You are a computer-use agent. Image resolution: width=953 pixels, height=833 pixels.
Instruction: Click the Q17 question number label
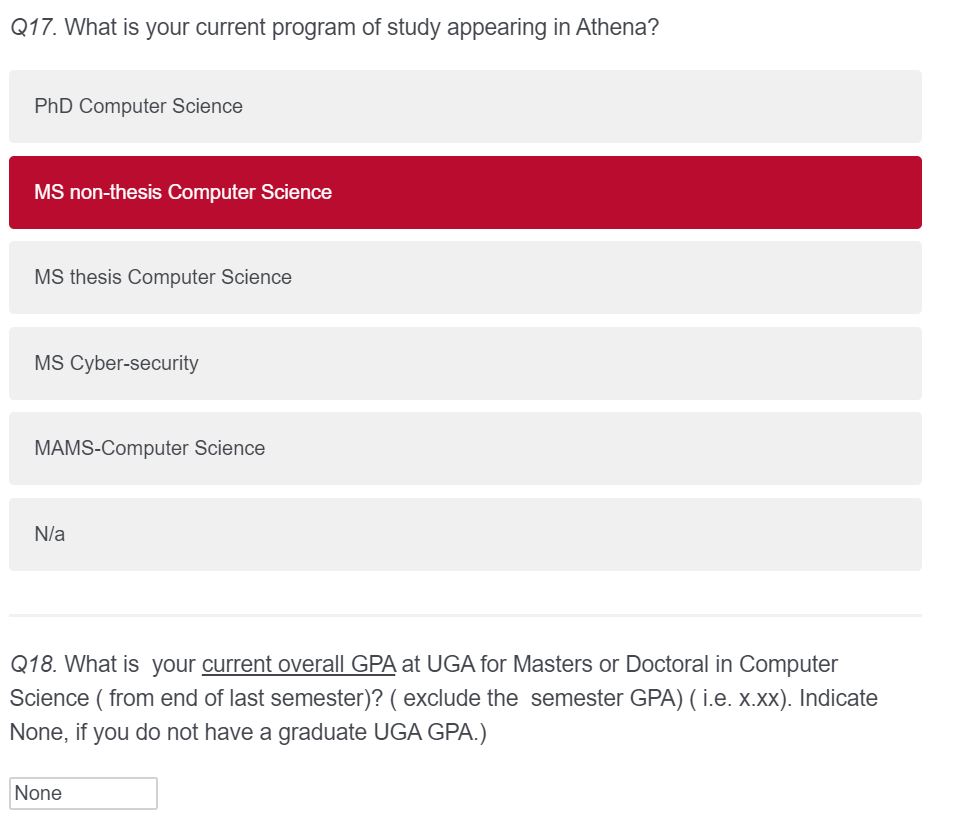[x=33, y=27]
